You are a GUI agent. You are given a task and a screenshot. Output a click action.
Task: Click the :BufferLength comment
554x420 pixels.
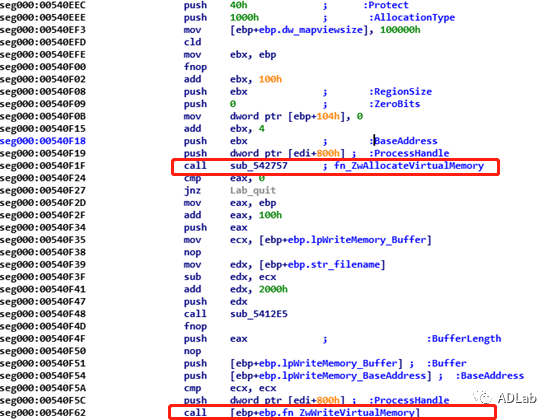point(464,338)
